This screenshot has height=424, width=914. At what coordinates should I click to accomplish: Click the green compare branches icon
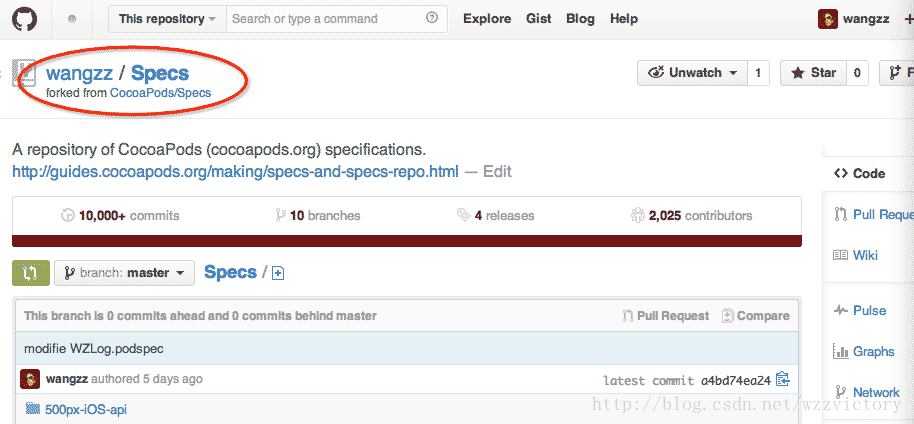point(30,272)
